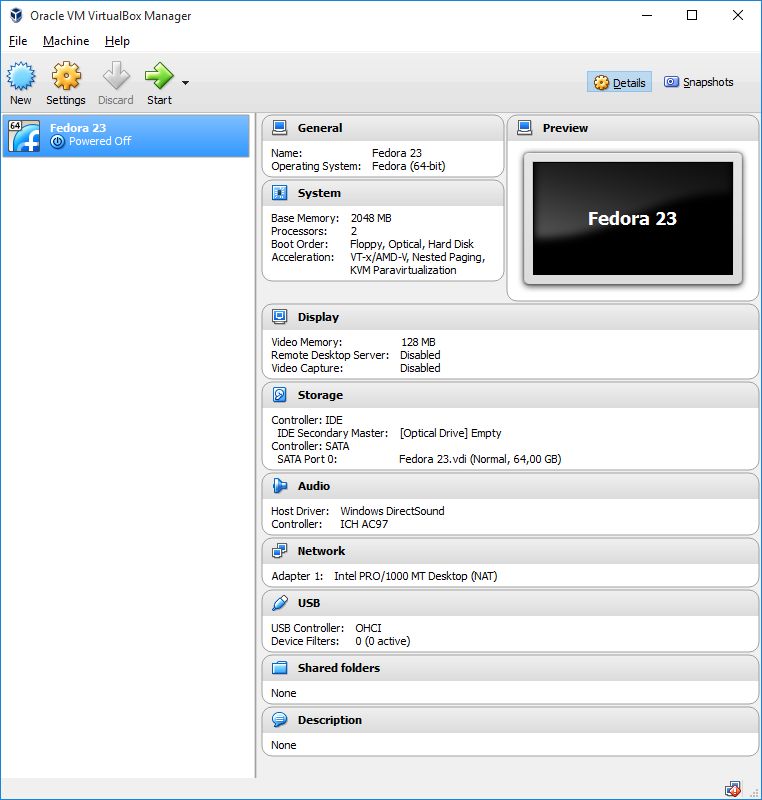Click the System section chip icon
Viewport: 762px width, 800px height.
pyautogui.click(x=280, y=193)
